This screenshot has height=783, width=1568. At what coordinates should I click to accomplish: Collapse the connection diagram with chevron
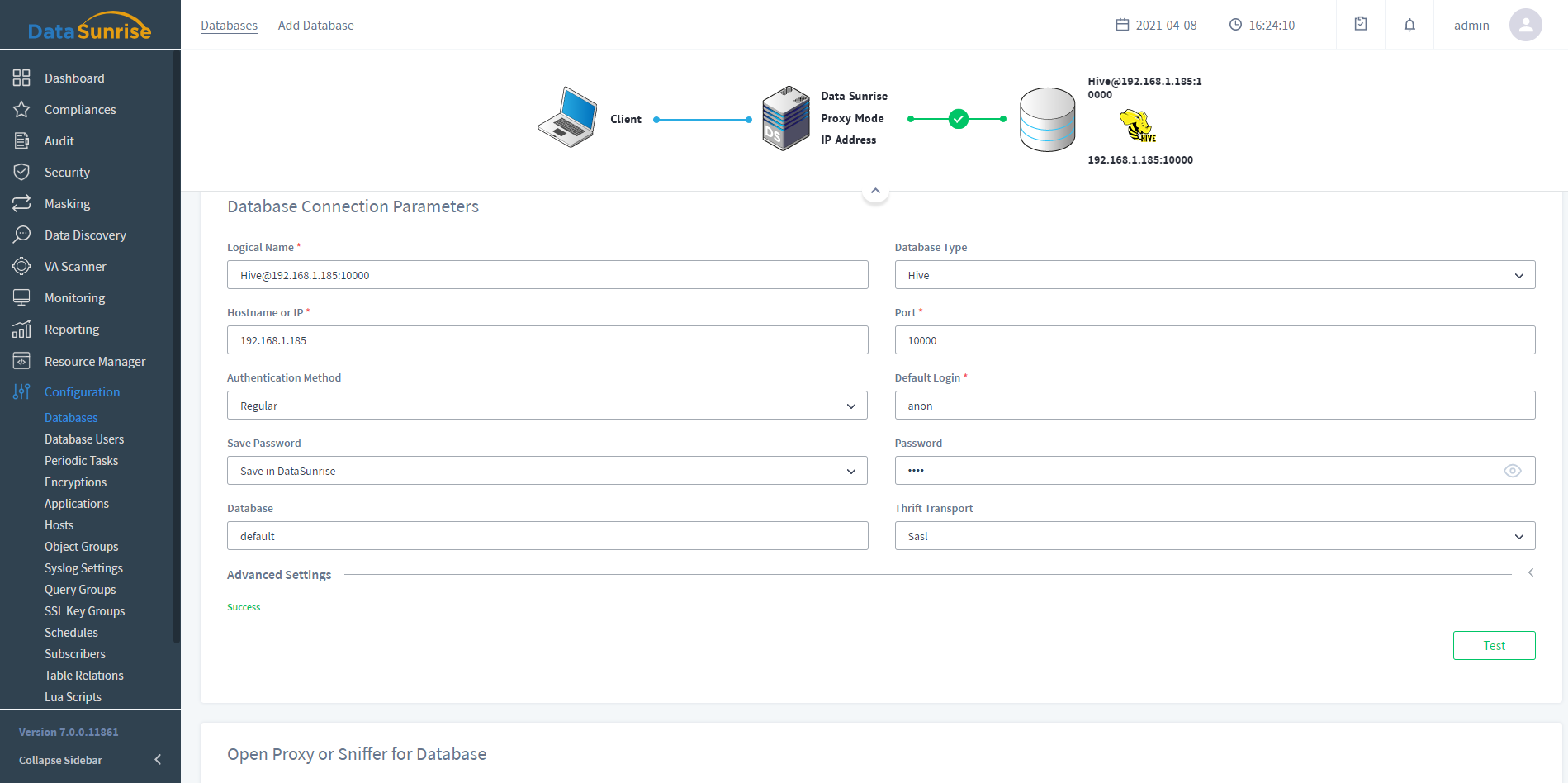pos(875,191)
